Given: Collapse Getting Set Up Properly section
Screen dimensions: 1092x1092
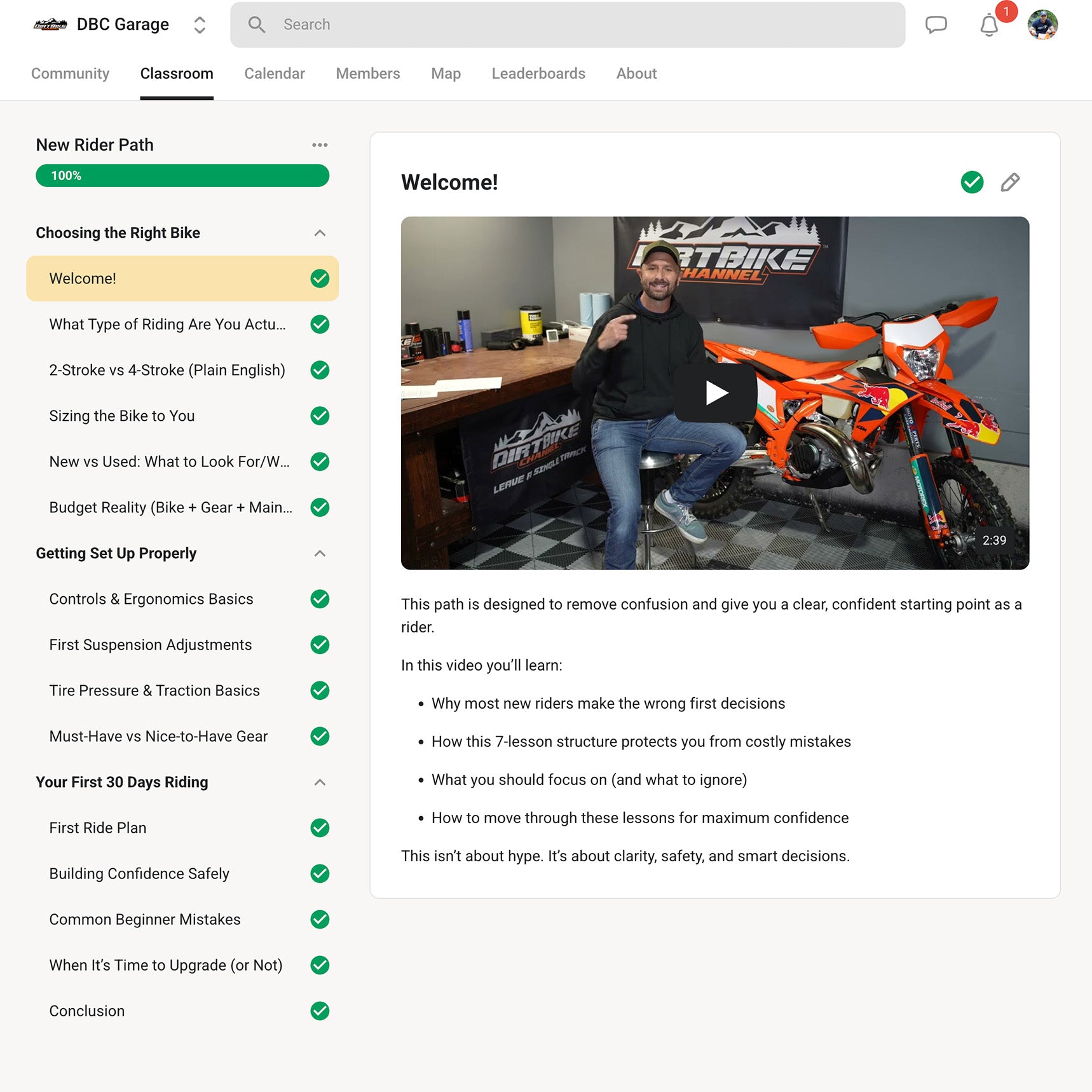Looking at the screenshot, I should (320, 554).
